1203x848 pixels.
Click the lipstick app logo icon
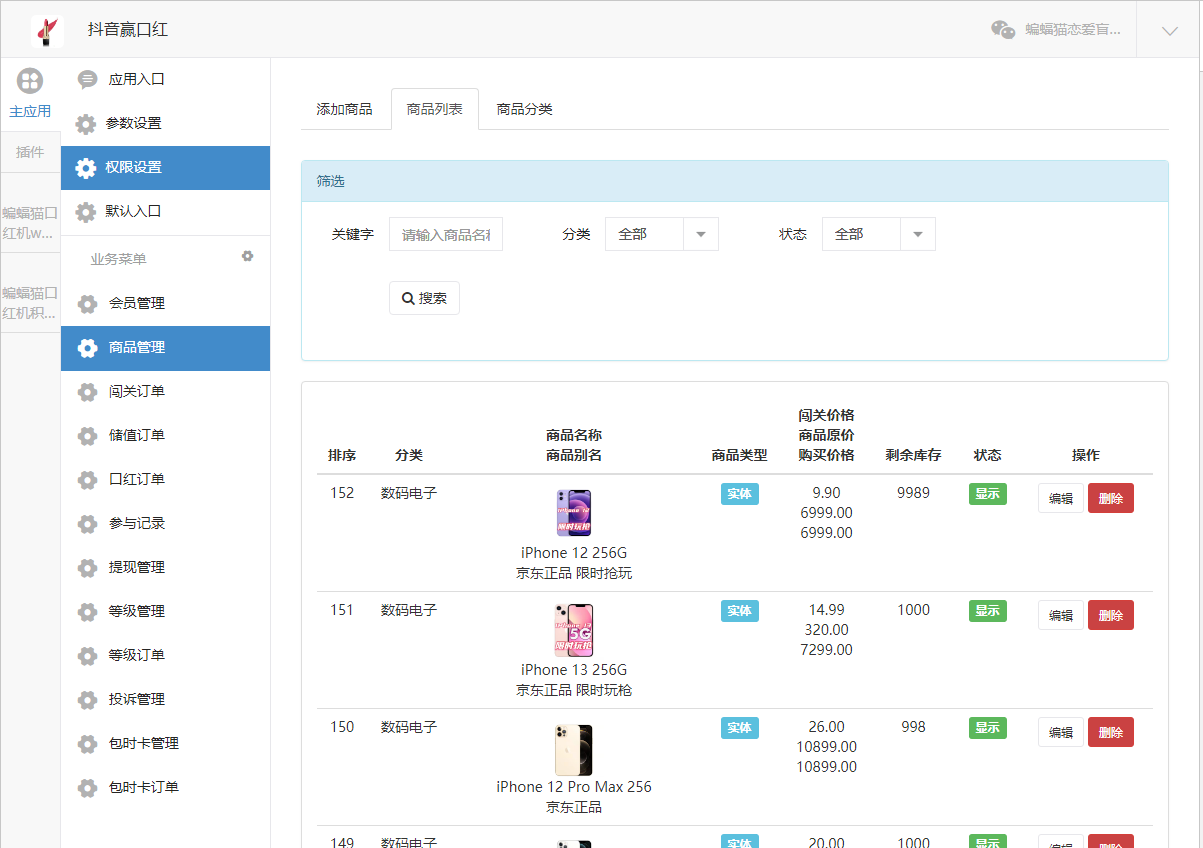(46, 30)
